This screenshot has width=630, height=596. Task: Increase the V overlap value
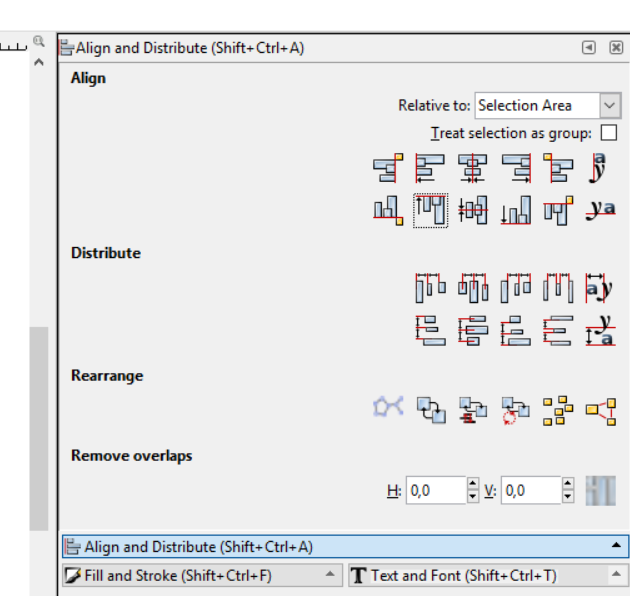568,483
